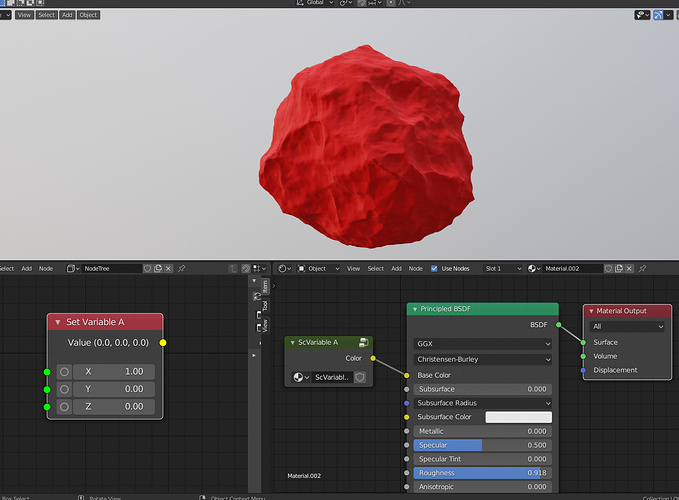Click the shield icon in ScVariable A node

click(x=360, y=377)
